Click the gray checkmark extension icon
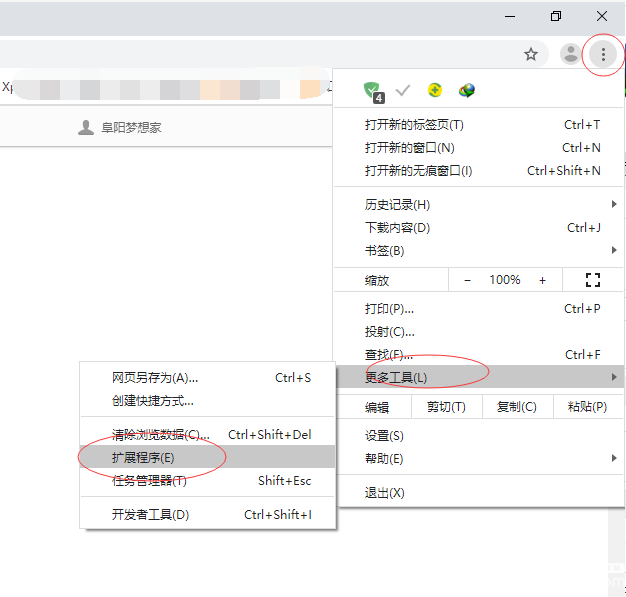The width and height of the screenshot is (626, 597). [x=403, y=91]
